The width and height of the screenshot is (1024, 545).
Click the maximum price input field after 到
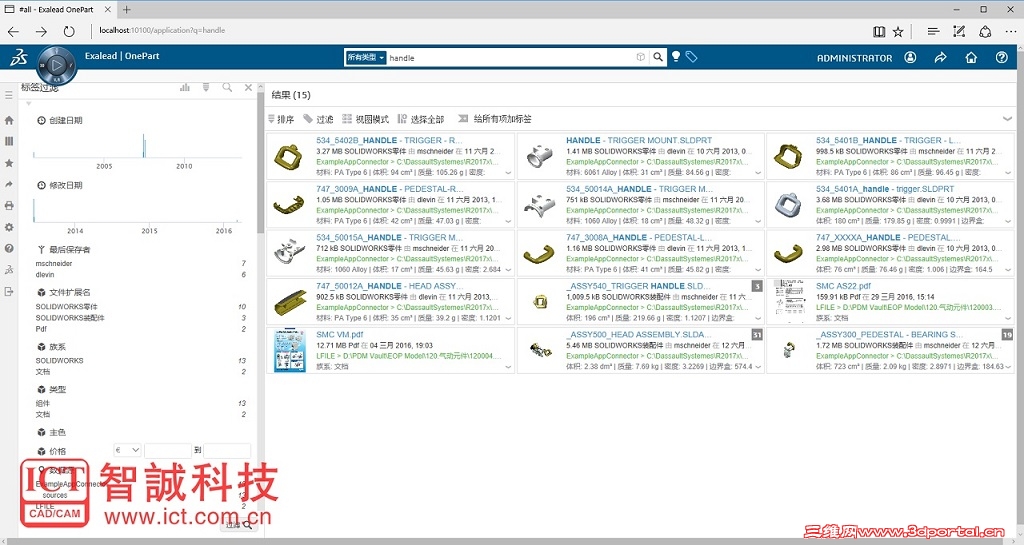point(227,450)
